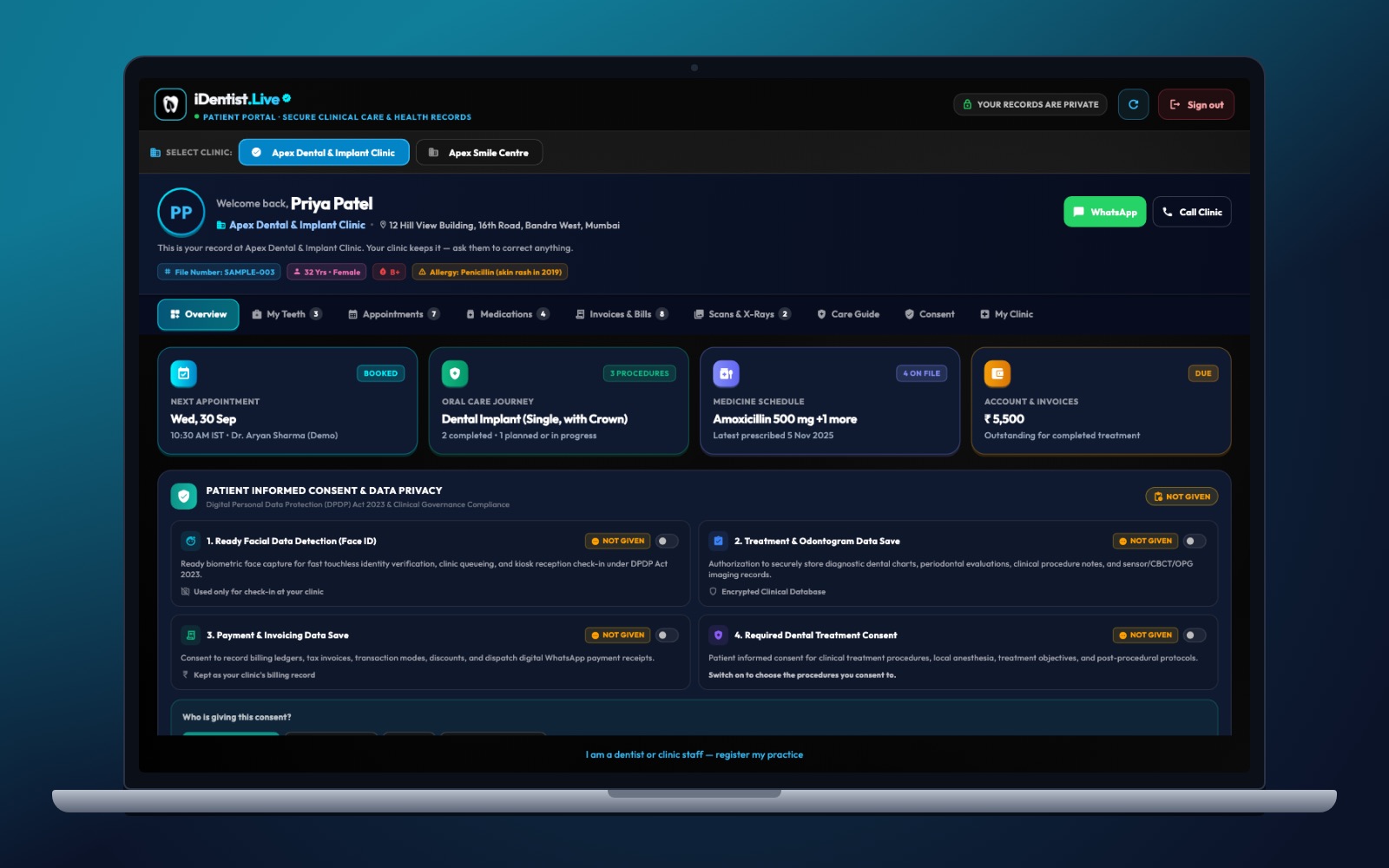Click the icon beside Required Dental Treatment Consent
This screenshot has height=868, width=1389.
click(x=718, y=635)
